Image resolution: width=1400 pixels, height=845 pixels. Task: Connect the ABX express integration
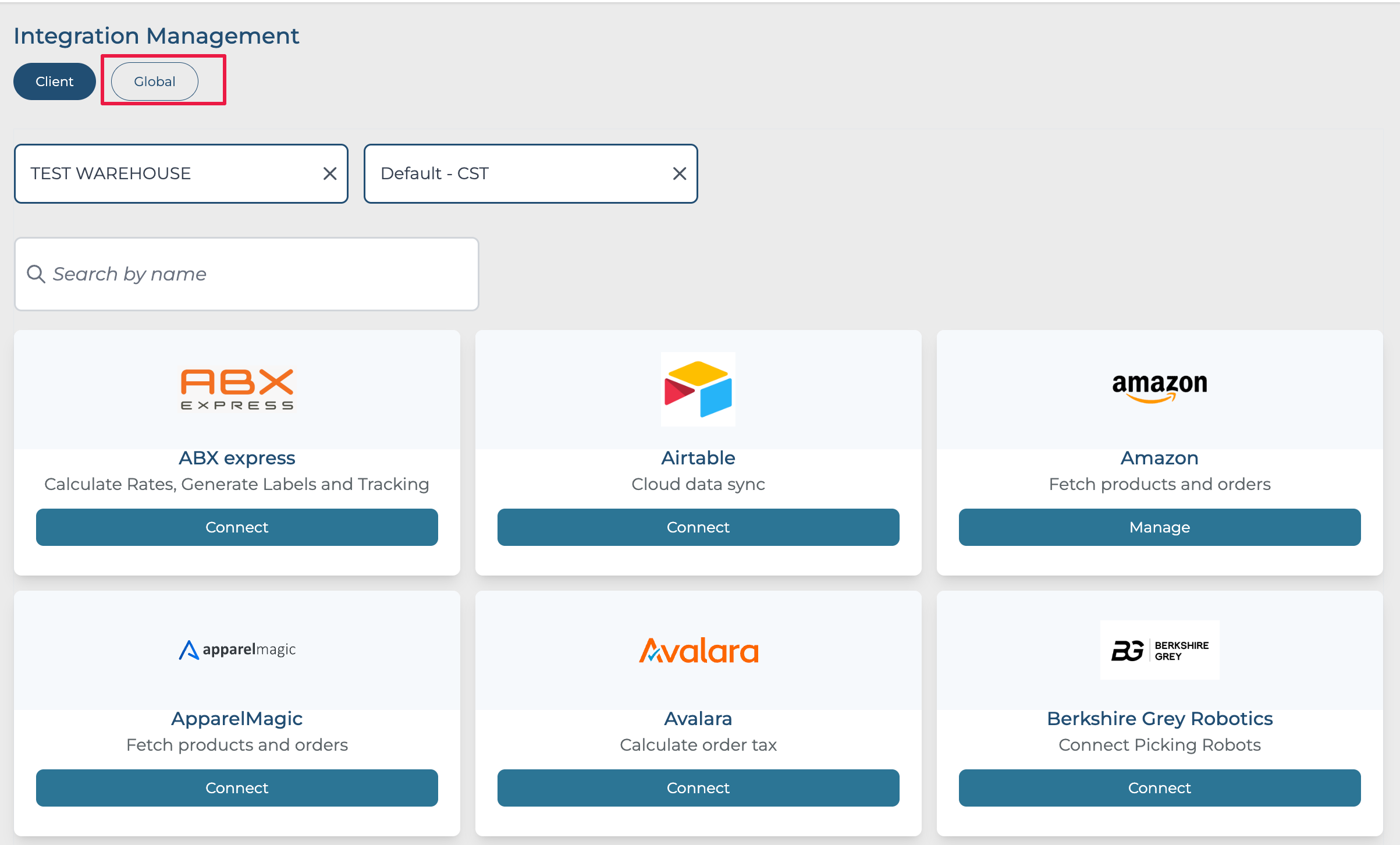(x=237, y=527)
